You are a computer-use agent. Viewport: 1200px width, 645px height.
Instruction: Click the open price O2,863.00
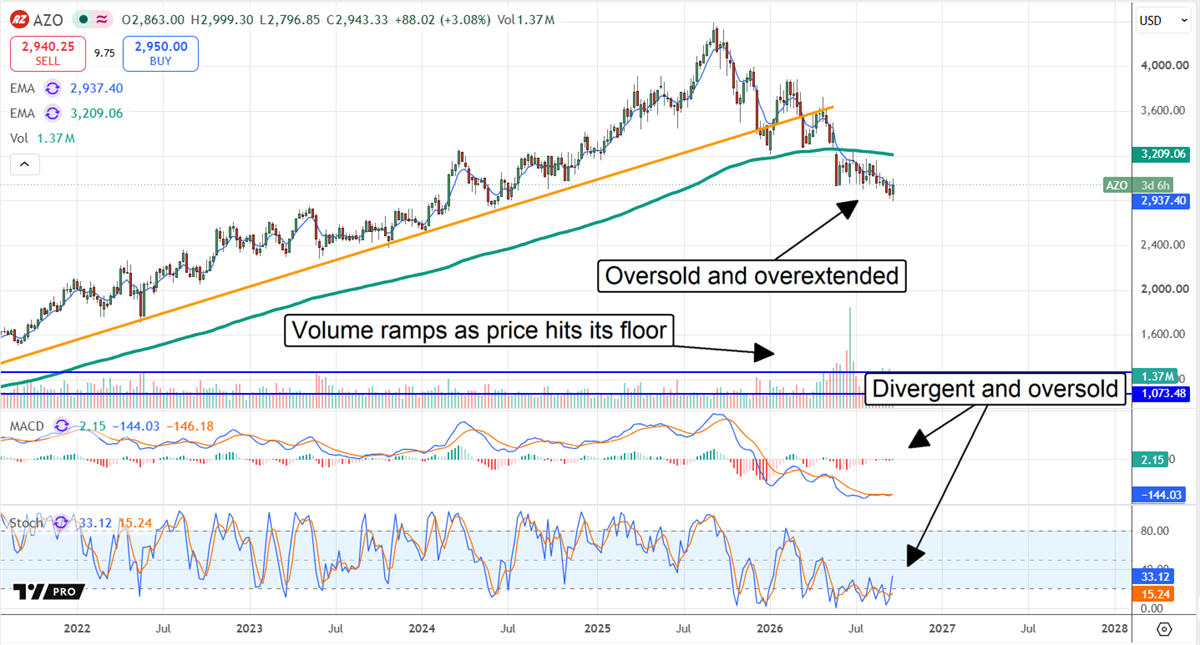click(152, 20)
